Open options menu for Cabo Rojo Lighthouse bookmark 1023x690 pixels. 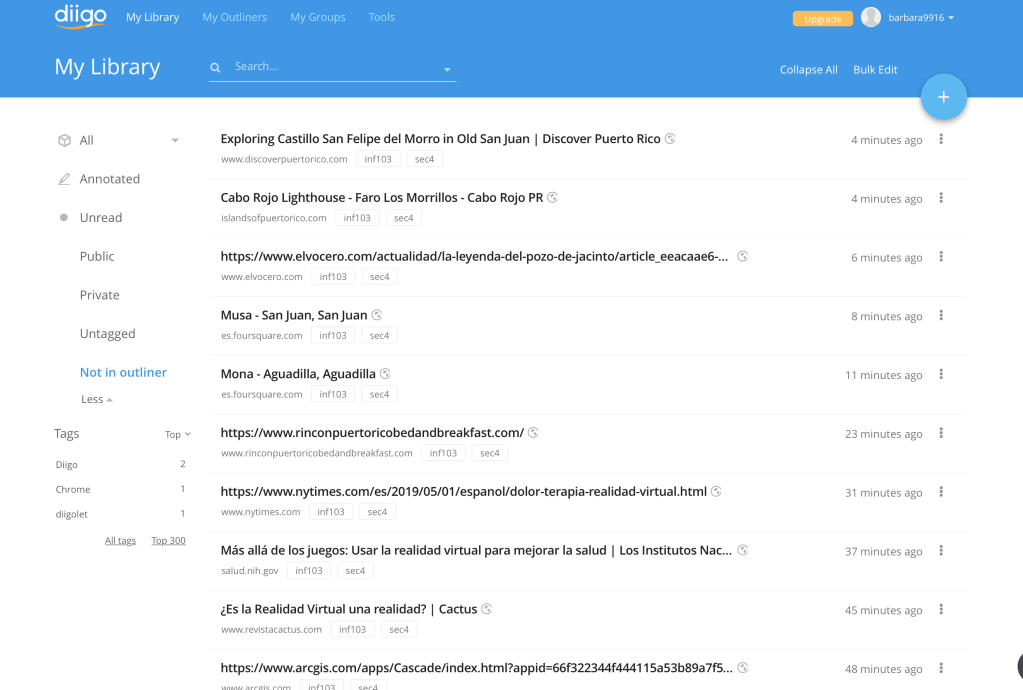941,198
